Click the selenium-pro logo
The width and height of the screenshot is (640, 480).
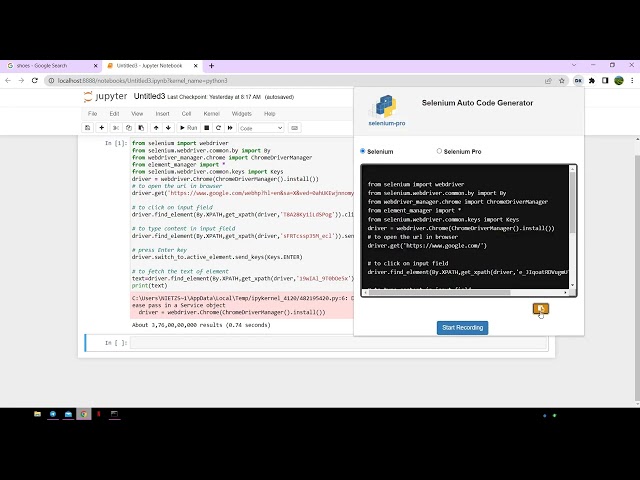[387, 110]
